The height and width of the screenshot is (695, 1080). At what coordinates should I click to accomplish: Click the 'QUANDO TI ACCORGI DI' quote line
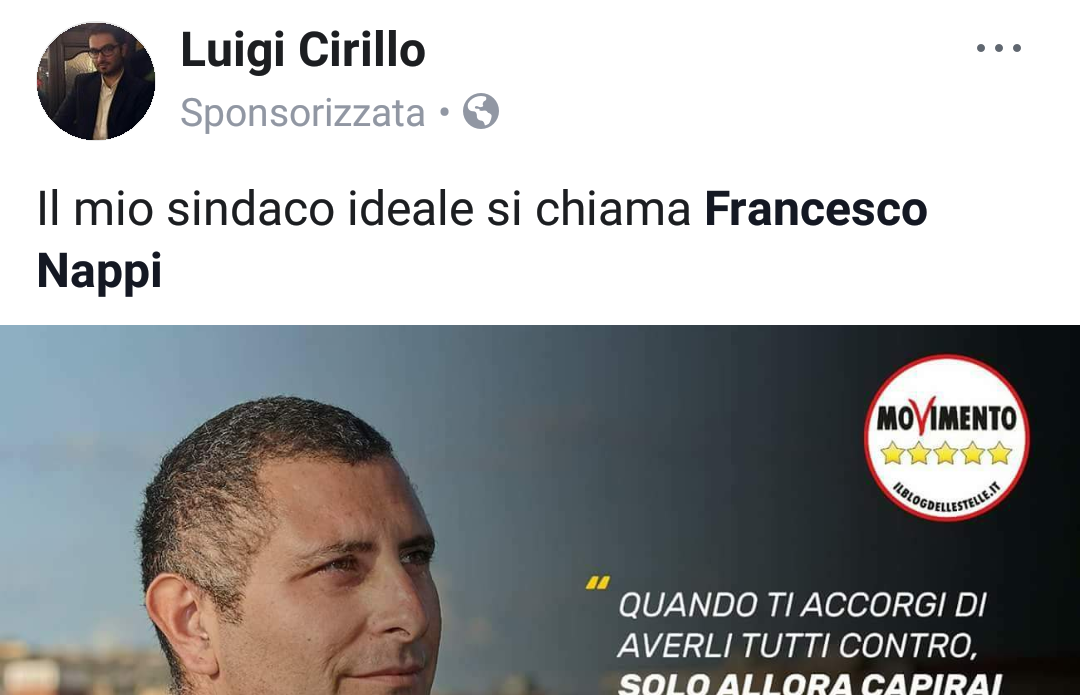tap(802, 605)
